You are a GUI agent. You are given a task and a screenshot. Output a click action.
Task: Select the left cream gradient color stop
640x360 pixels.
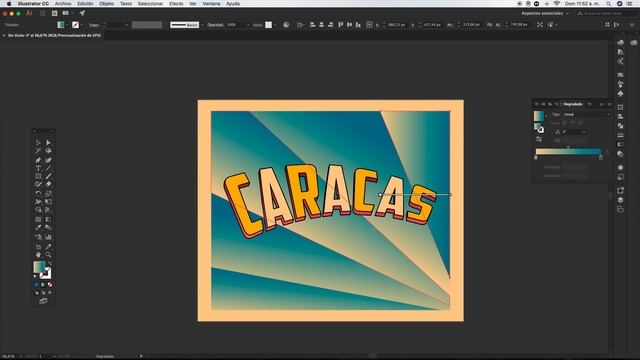(536, 157)
